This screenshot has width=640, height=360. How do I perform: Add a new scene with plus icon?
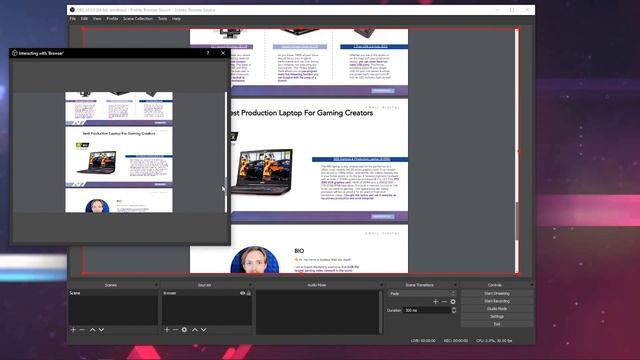point(73,330)
